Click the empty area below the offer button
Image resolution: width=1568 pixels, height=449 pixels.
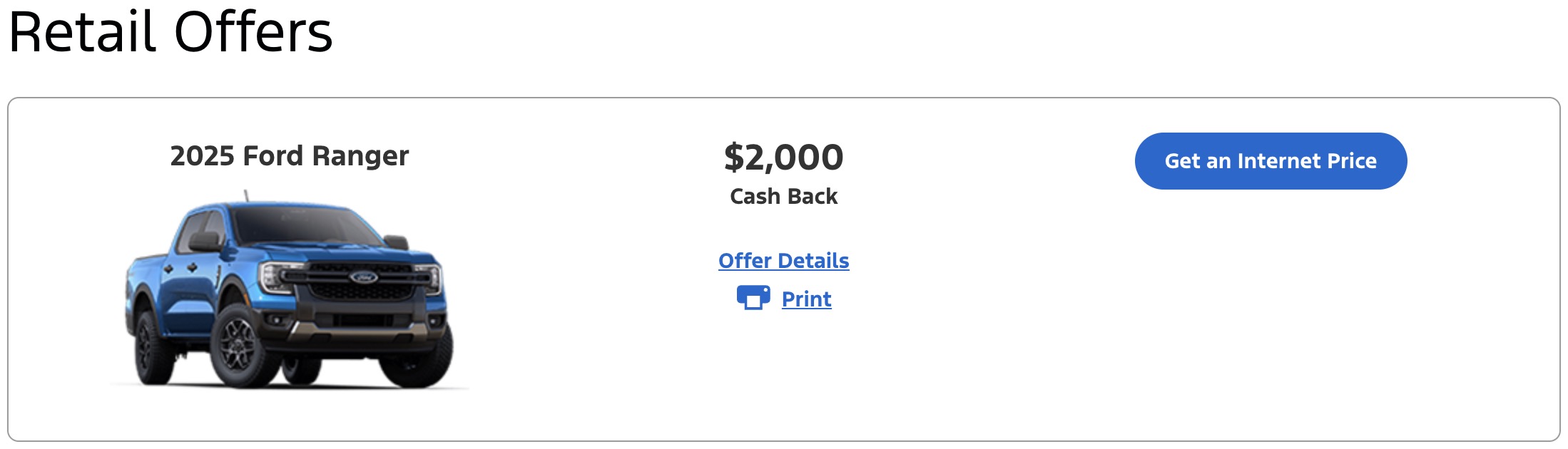tap(1270, 306)
